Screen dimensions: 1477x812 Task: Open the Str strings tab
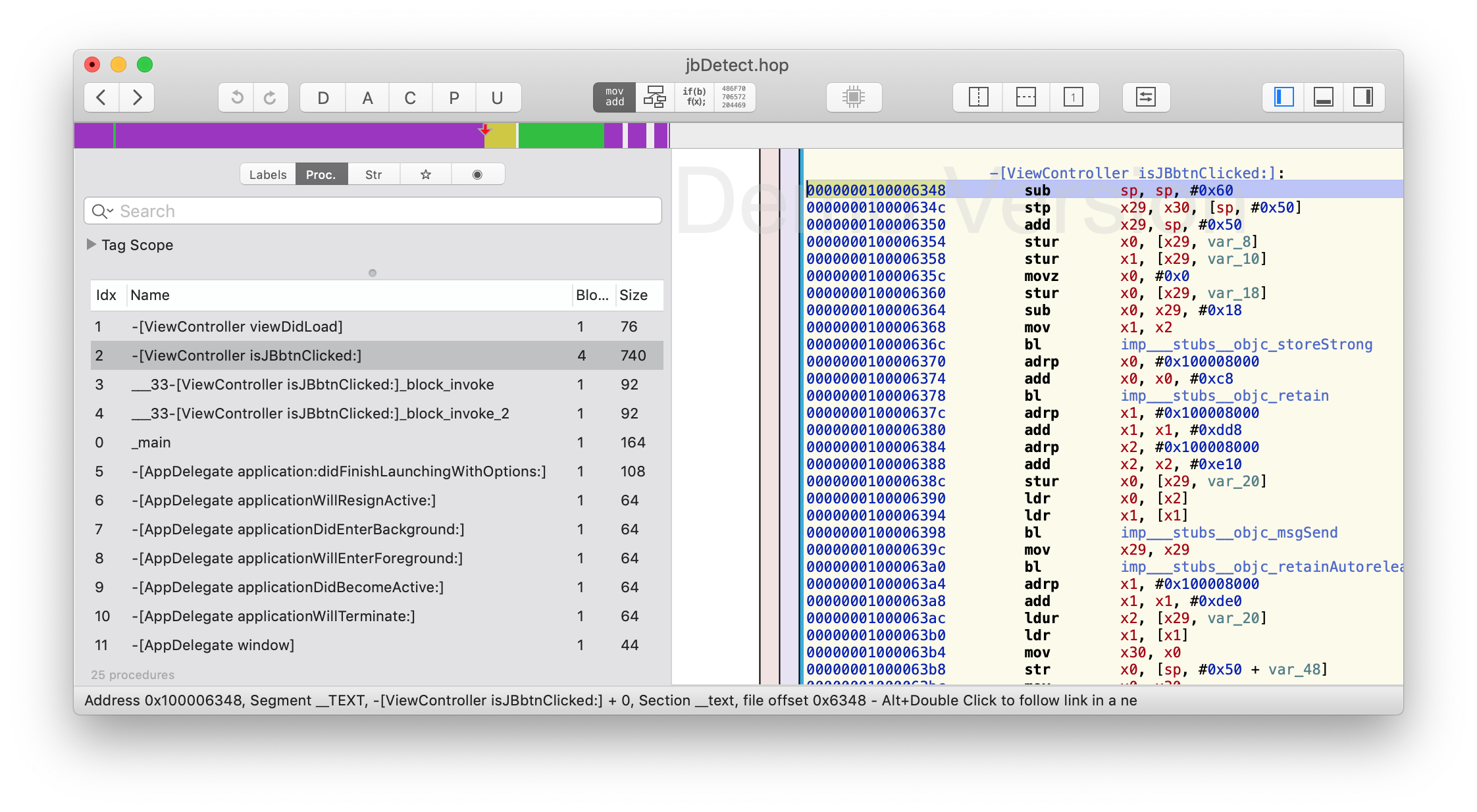373,174
